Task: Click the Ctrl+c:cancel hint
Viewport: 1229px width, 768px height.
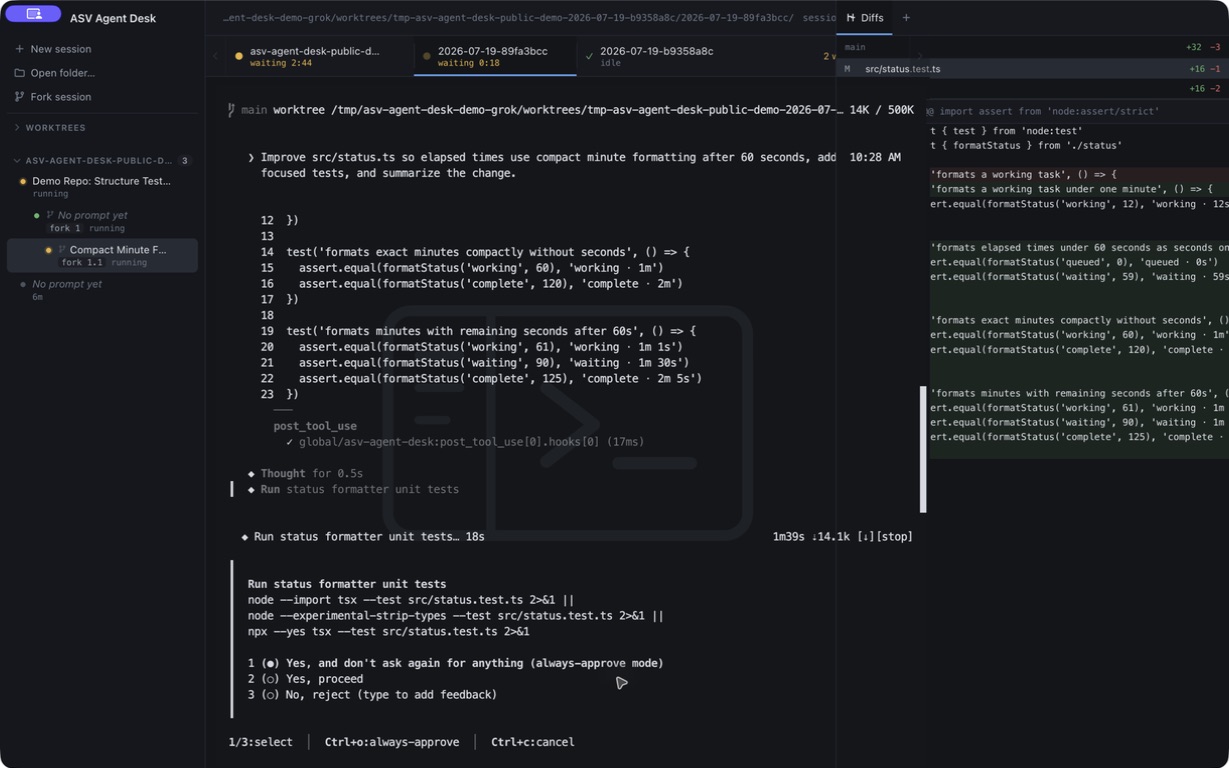Action: click(532, 742)
